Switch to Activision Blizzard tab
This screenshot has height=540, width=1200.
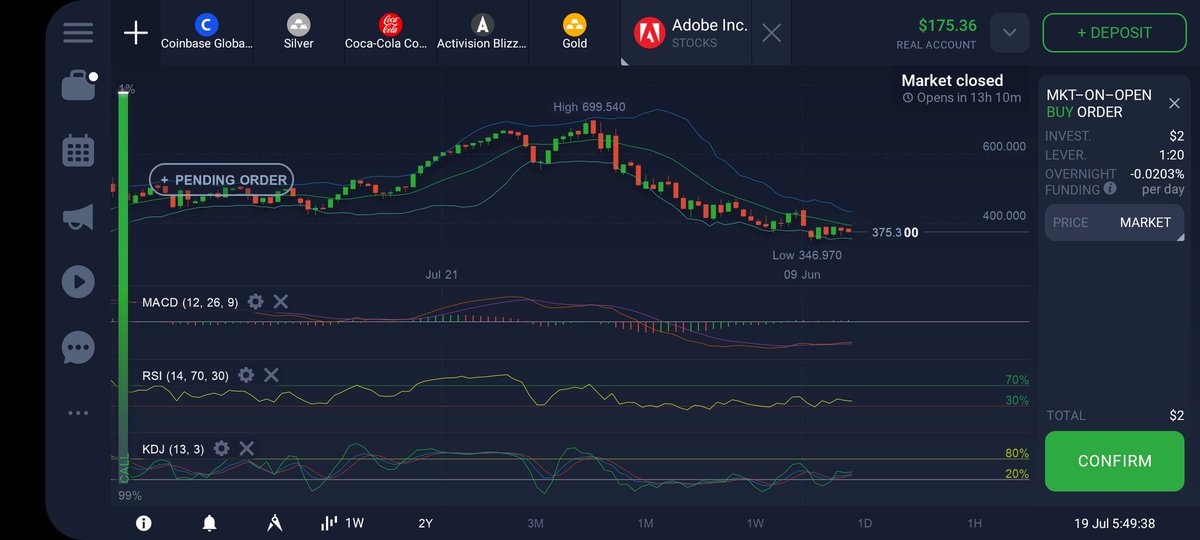[482, 33]
